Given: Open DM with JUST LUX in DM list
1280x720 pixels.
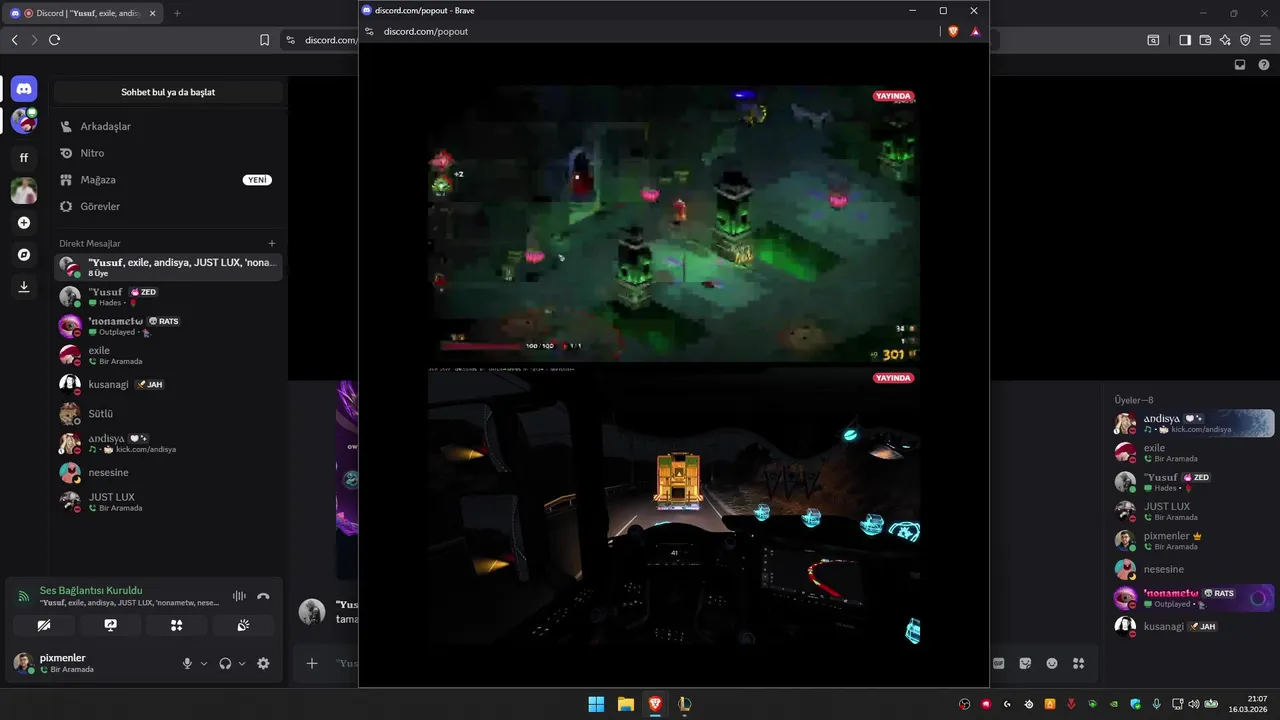Looking at the screenshot, I should coord(168,501).
